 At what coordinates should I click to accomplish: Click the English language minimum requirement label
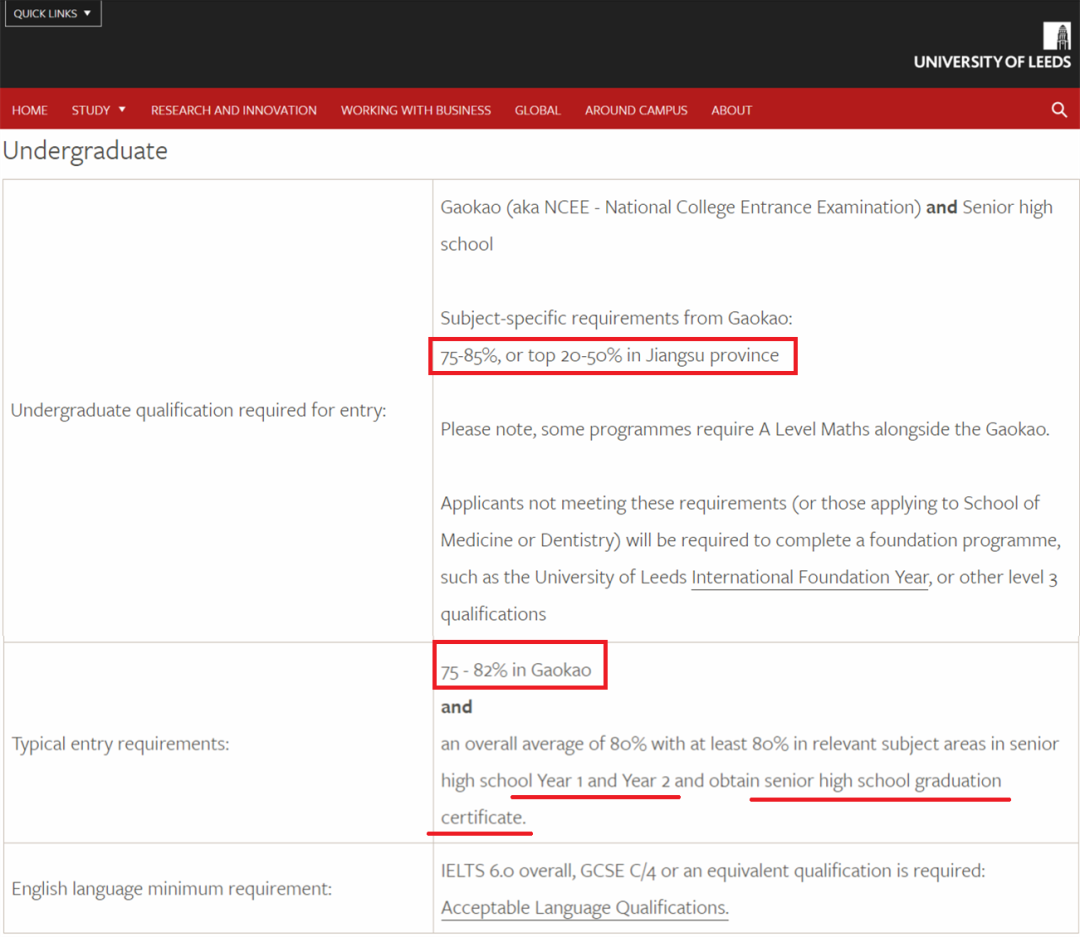pyautogui.click(x=172, y=889)
